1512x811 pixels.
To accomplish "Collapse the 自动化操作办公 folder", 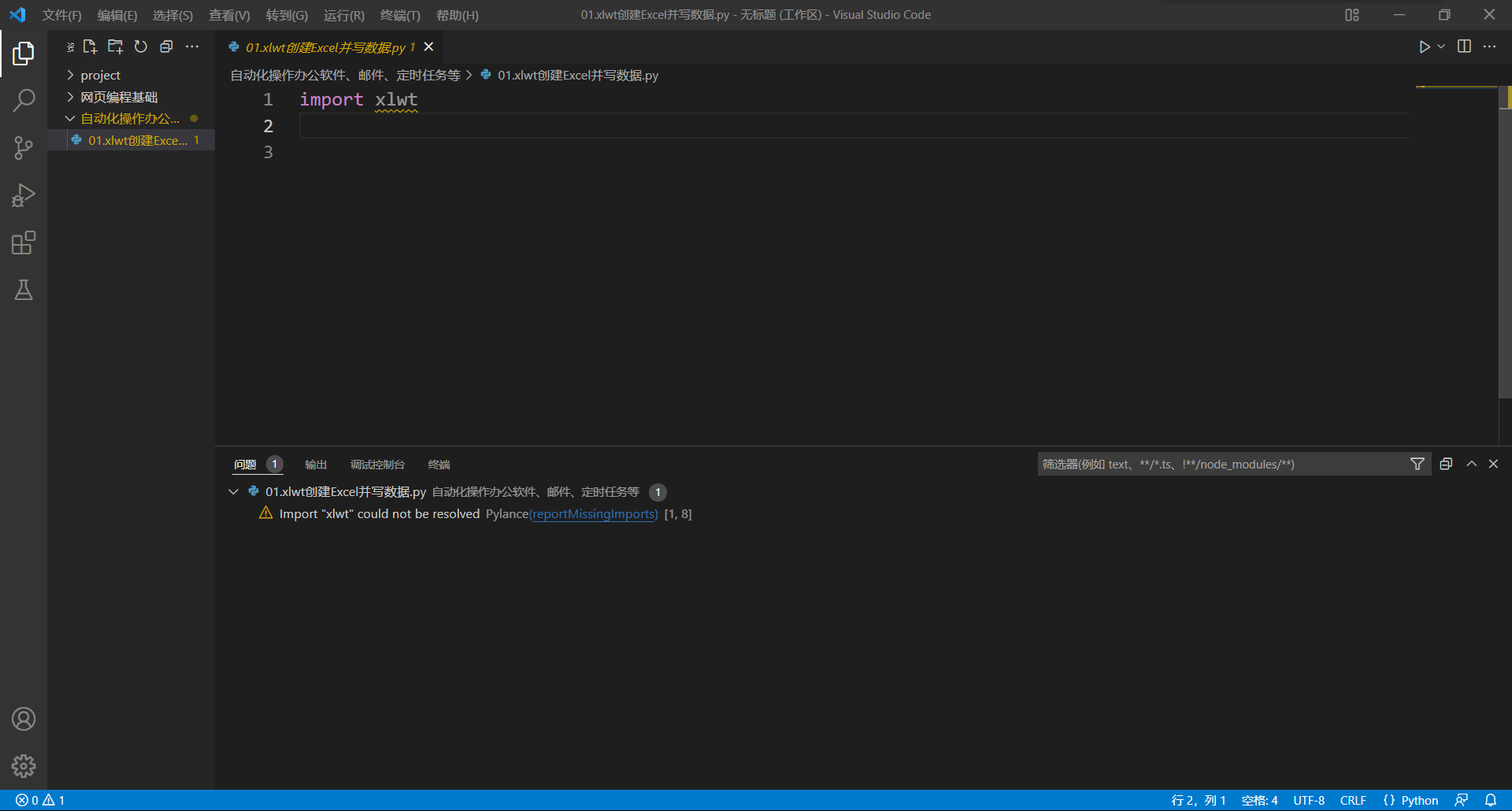I will coord(130,119).
